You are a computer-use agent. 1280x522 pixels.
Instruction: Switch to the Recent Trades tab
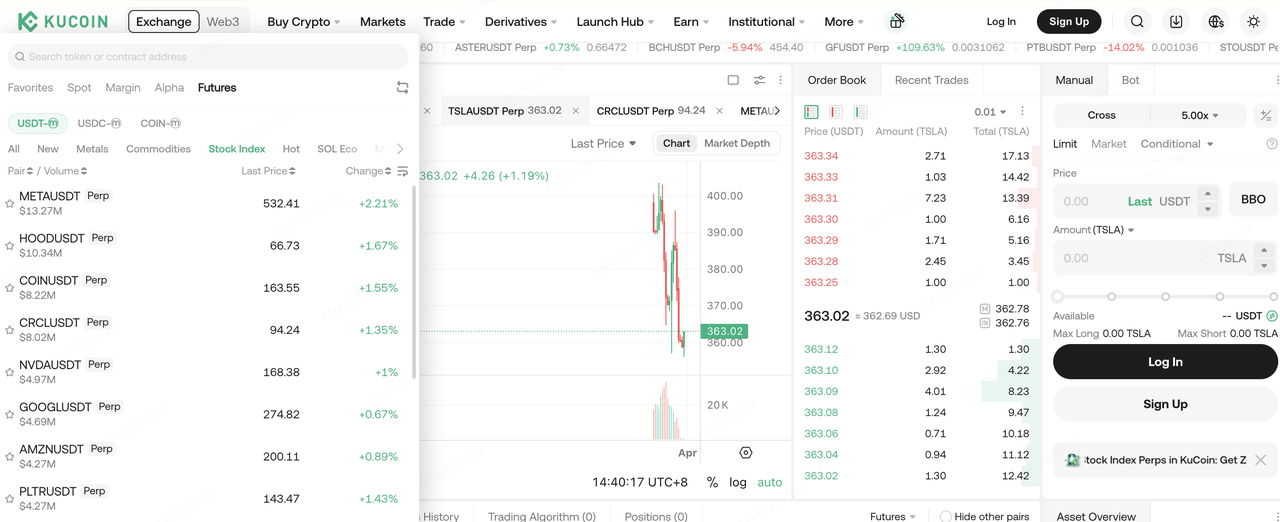[931, 80]
